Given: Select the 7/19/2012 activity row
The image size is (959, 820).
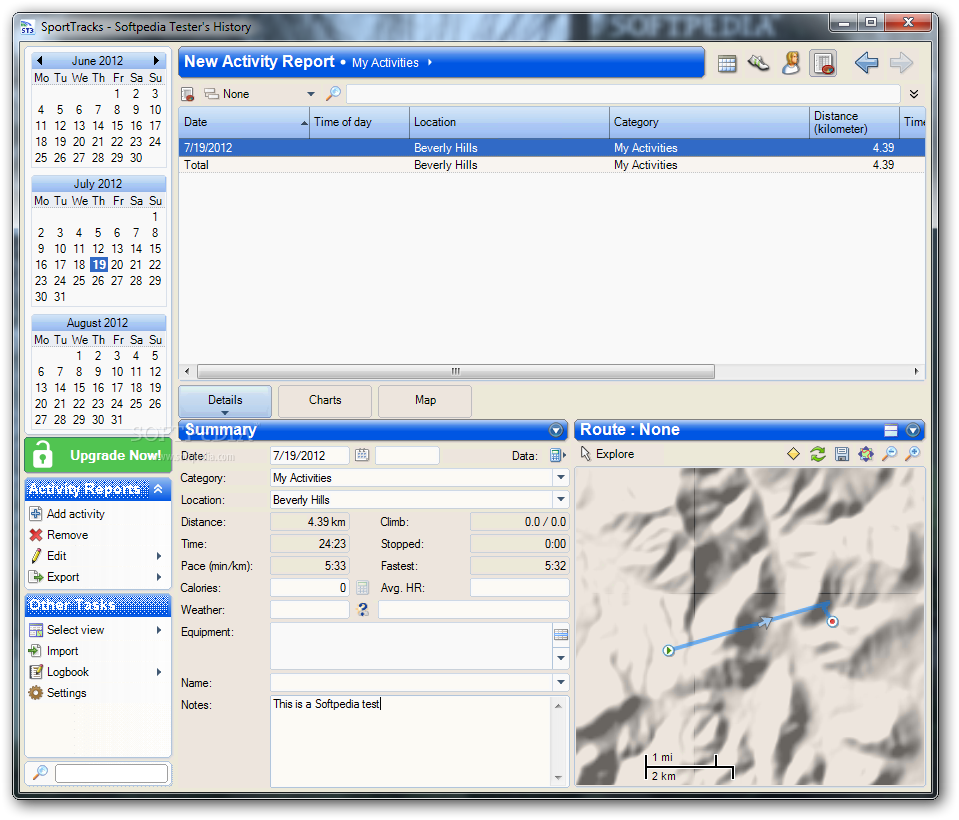Looking at the screenshot, I should point(551,147).
